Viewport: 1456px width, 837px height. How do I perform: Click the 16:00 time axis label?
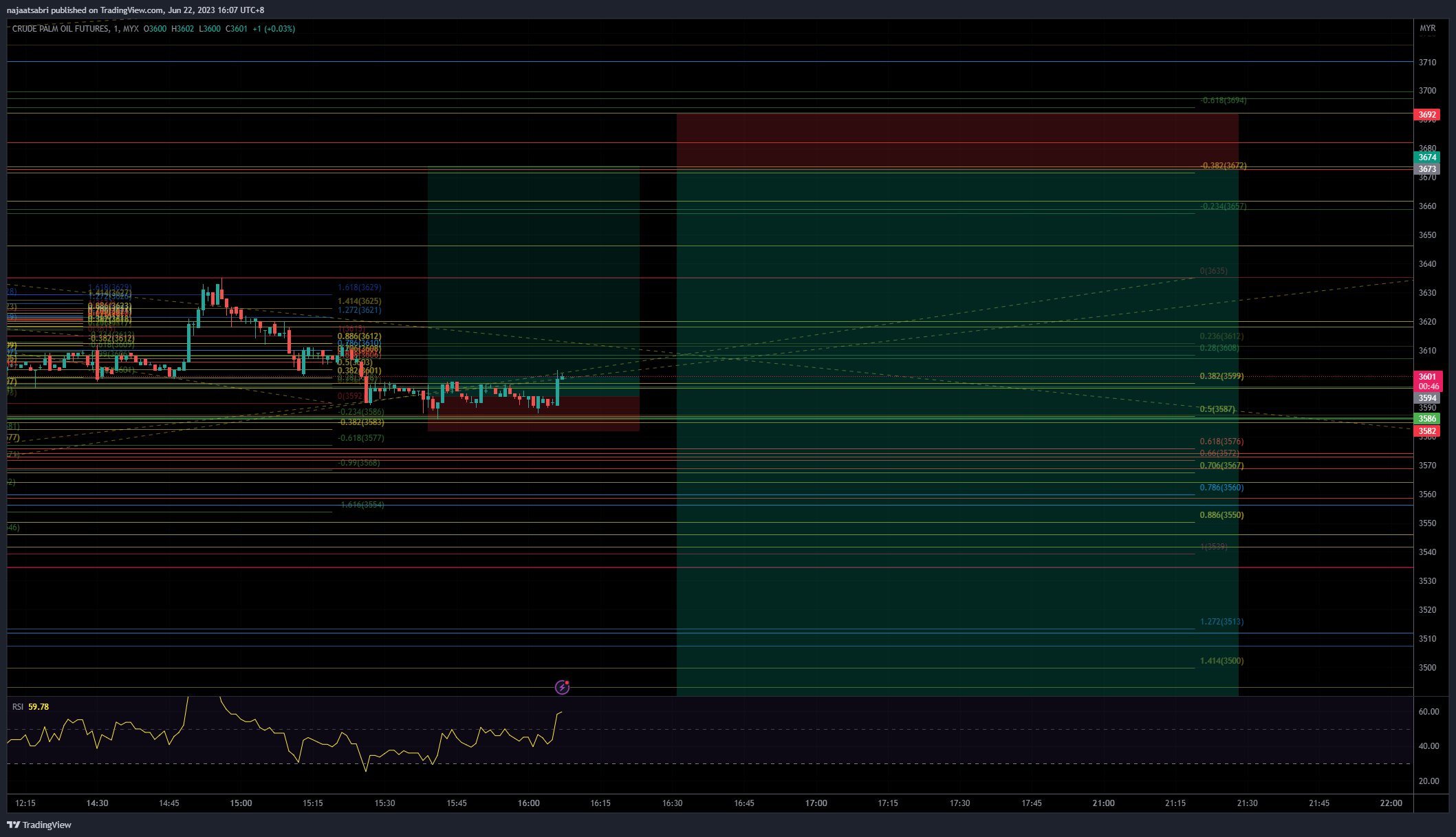[528, 803]
